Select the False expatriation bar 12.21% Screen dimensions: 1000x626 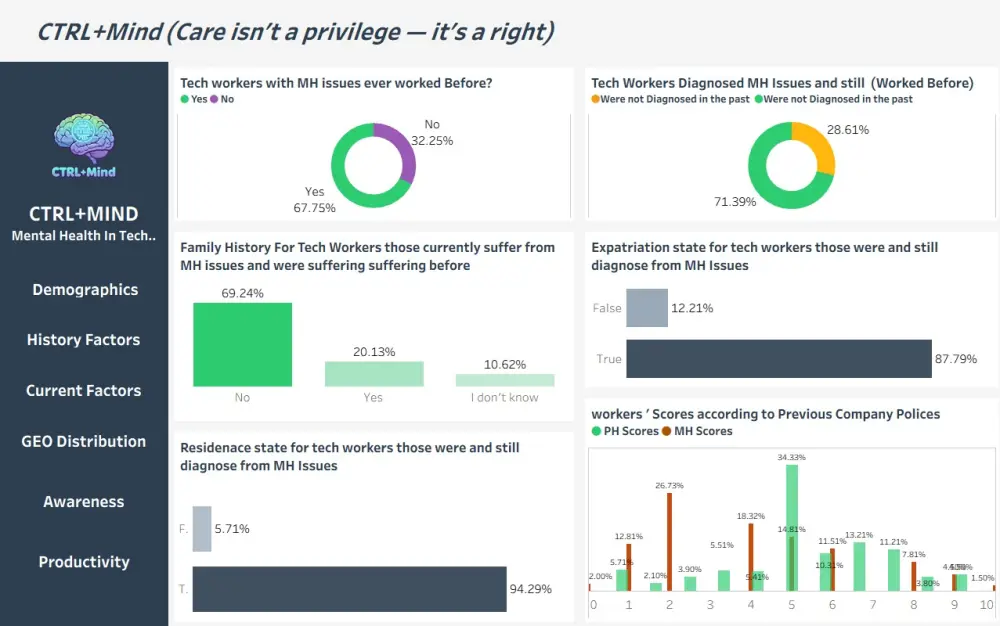647,308
